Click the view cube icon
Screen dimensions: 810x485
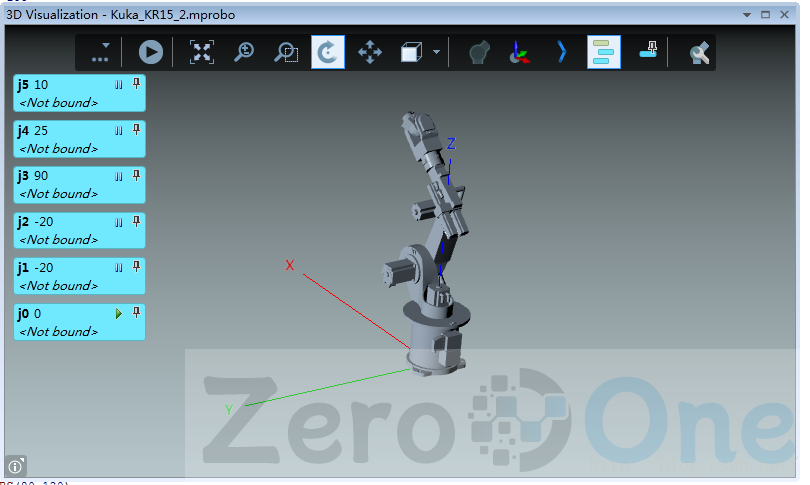click(411, 52)
